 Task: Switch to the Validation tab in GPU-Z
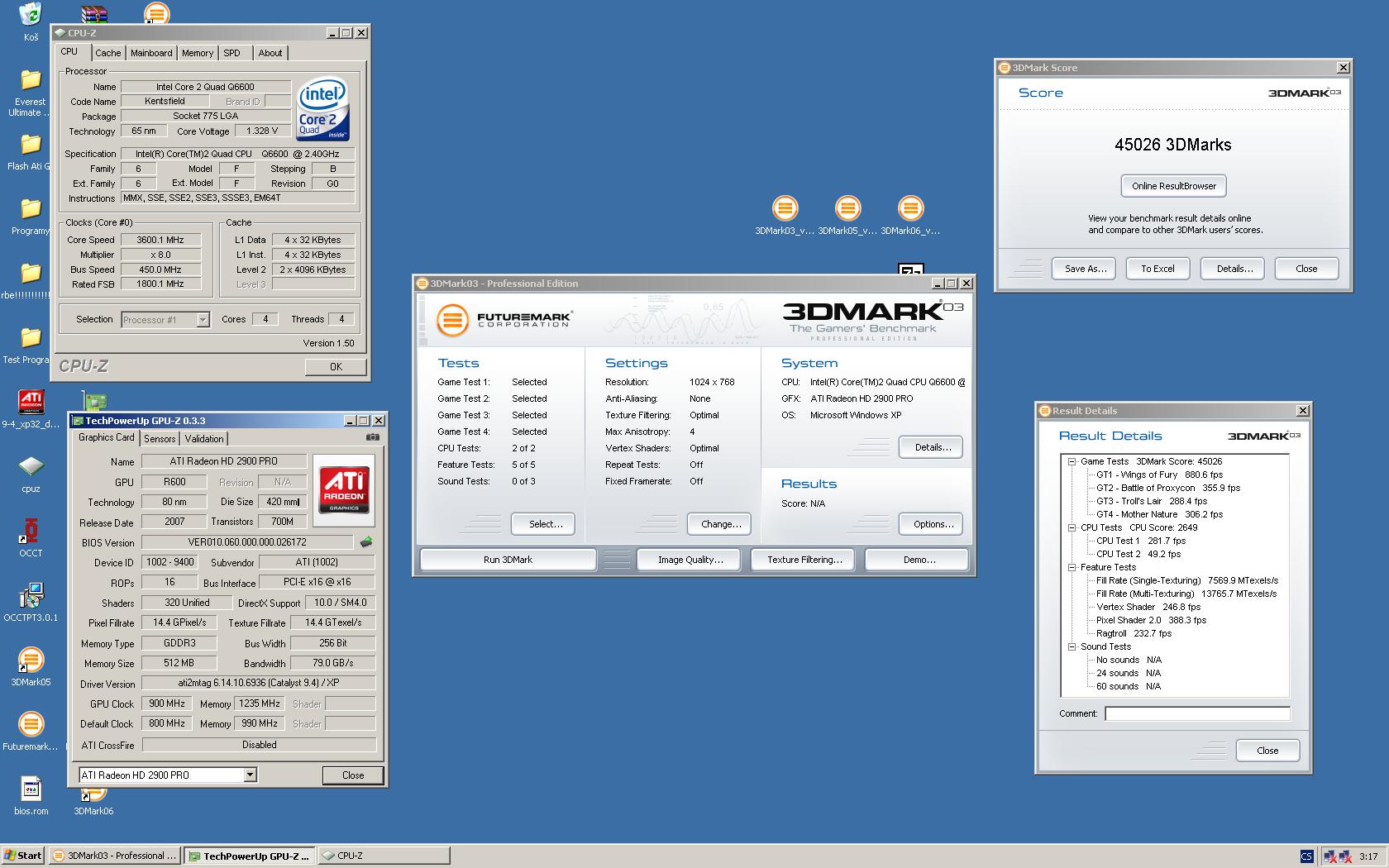pyautogui.click(x=204, y=439)
